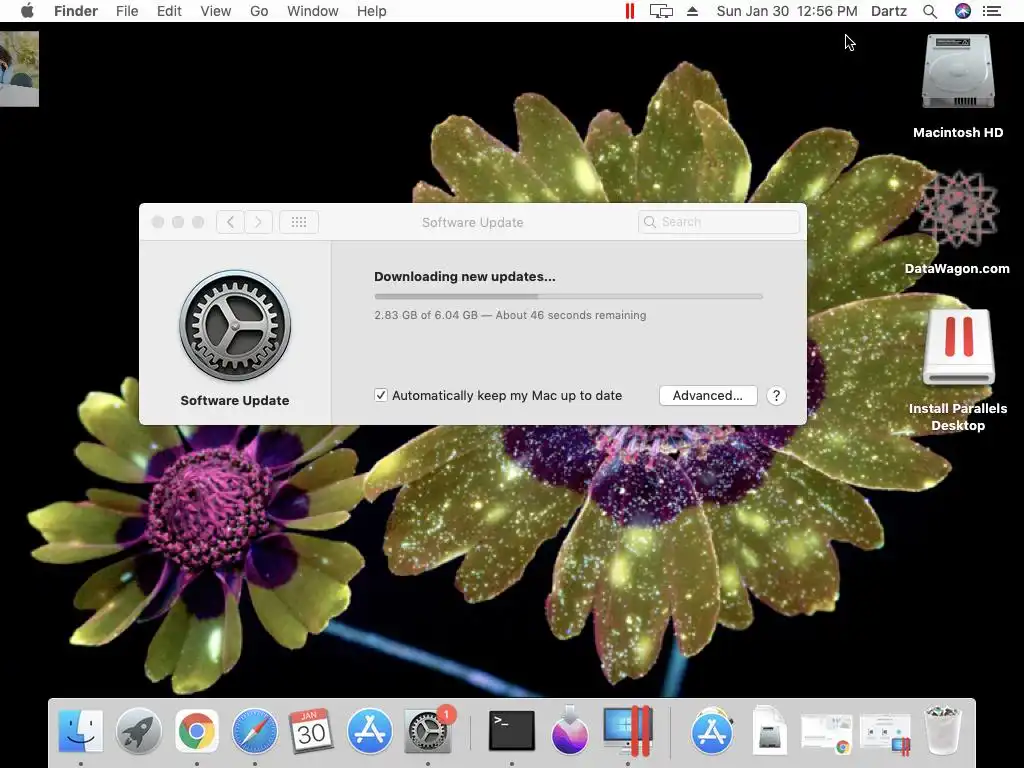This screenshot has width=1024, height=768.
Task: Open Launchpad rocket icon in Dock
Action: (x=138, y=731)
